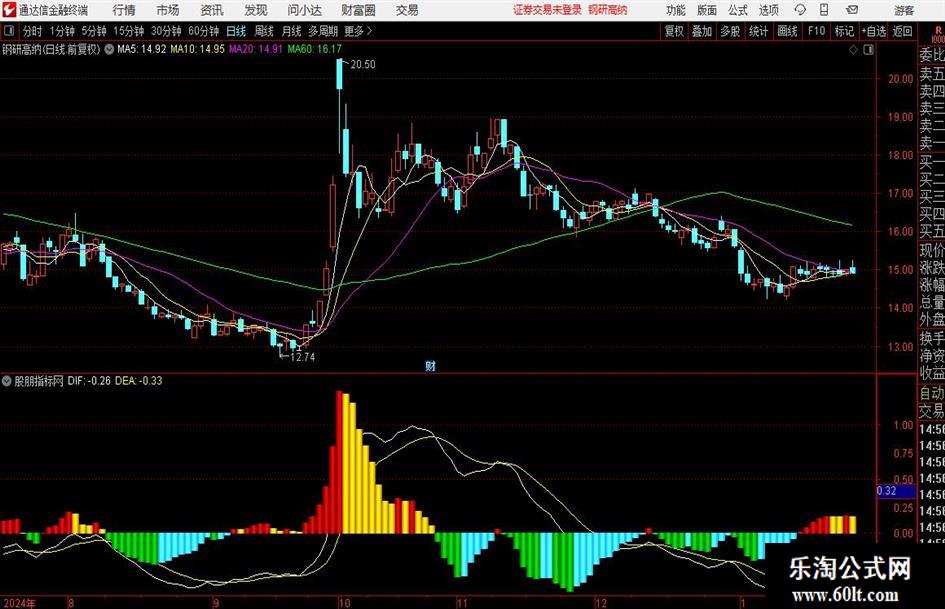The image size is (945, 609).
Task: Open the 问小达 menu
Action: point(304,10)
